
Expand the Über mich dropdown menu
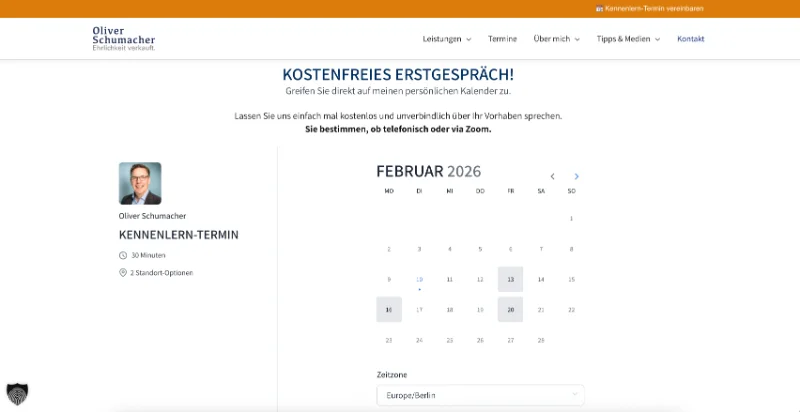point(557,39)
